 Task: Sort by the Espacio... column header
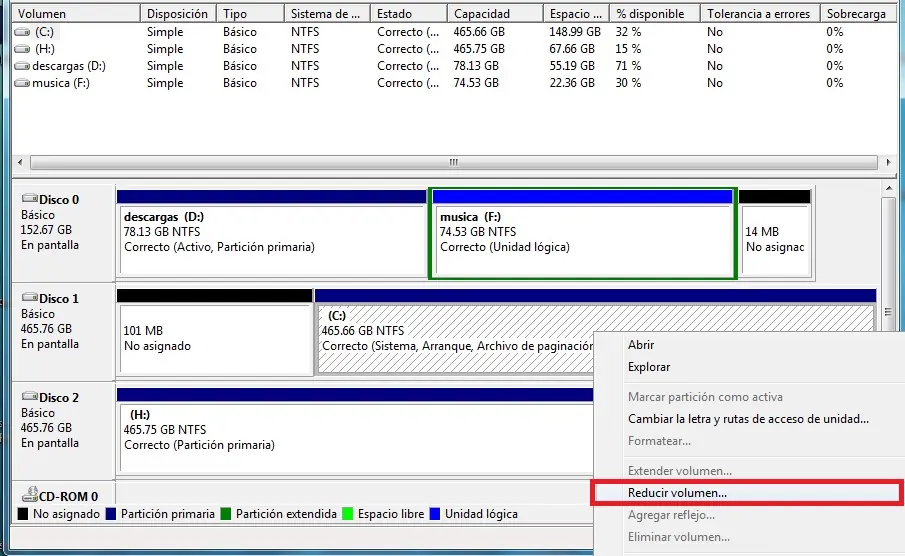576,13
